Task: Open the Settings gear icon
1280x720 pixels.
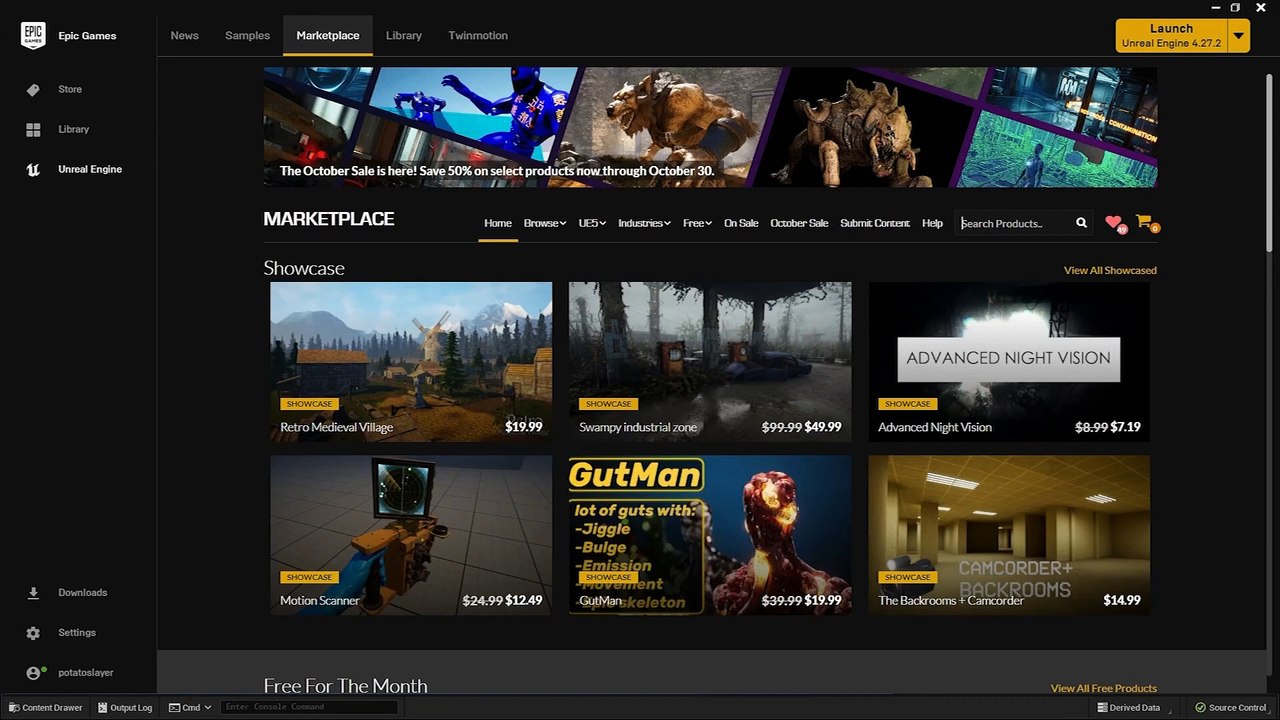Action: pos(33,633)
